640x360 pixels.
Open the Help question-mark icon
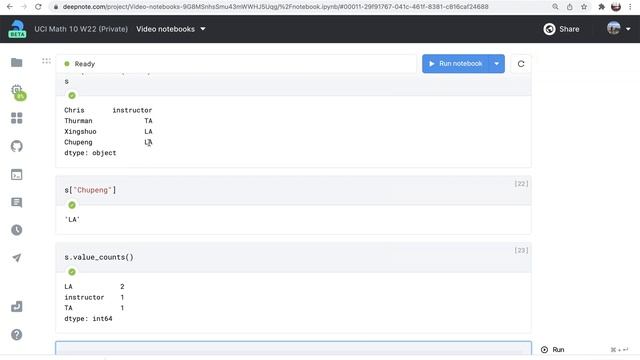pos(17,335)
